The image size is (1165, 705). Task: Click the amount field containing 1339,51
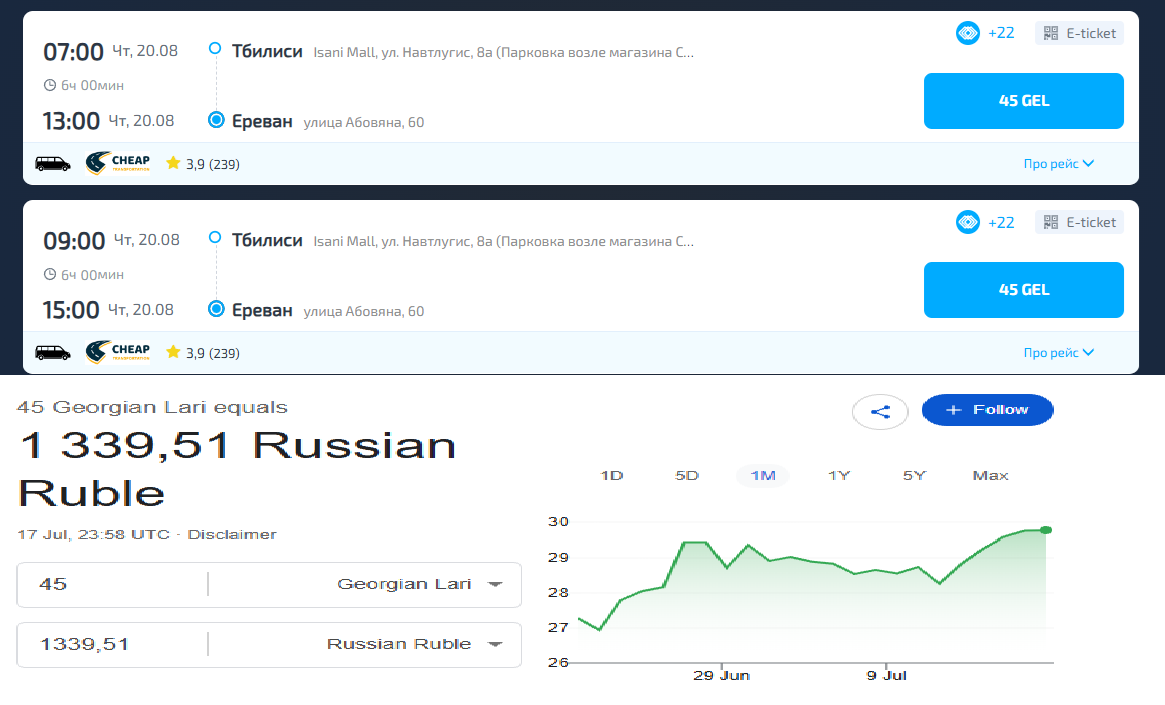coord(111,644)
